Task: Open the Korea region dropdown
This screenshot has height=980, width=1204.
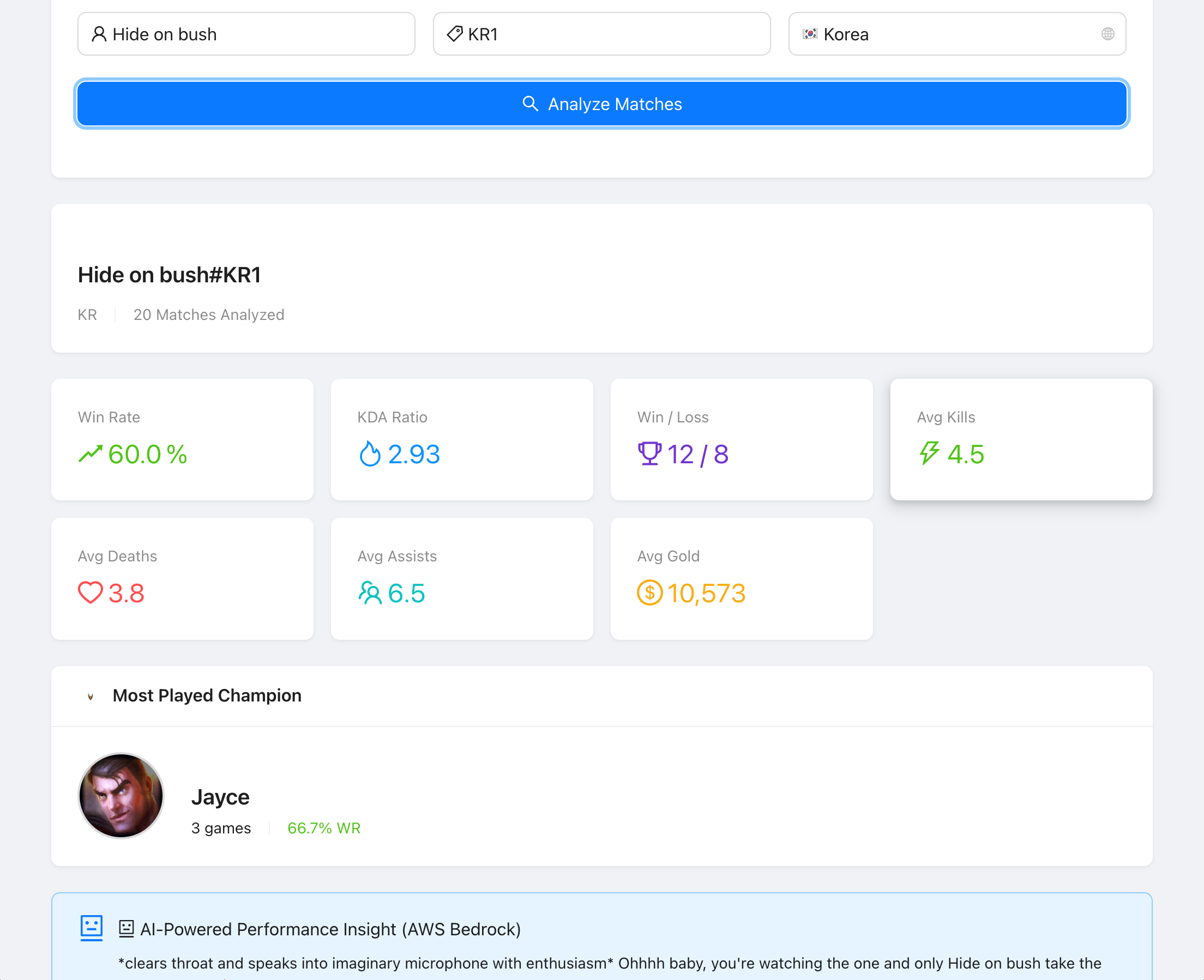Action: (x=956, y=34)
